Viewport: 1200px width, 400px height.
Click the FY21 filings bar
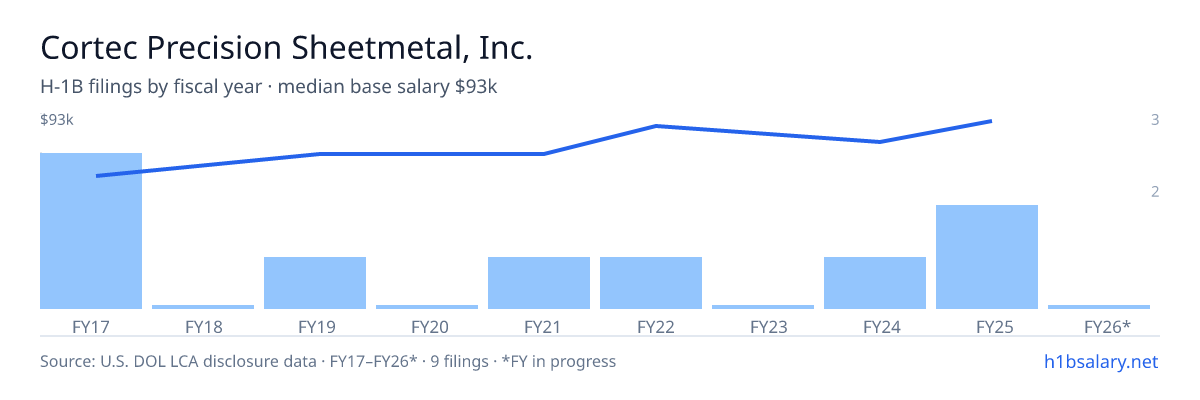coord(539,283)
